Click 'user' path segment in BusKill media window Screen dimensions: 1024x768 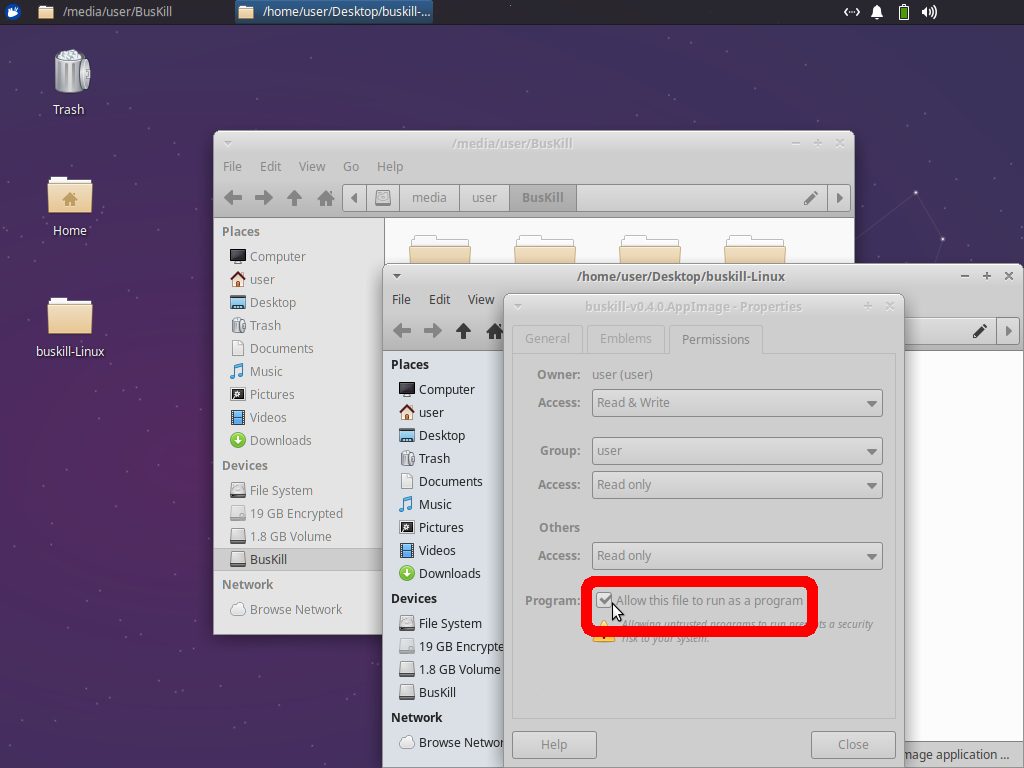pos(484,198)
